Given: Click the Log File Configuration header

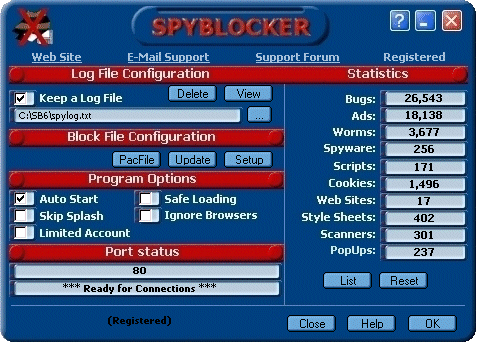Looking at the screenshot, I should pos(140,74).
